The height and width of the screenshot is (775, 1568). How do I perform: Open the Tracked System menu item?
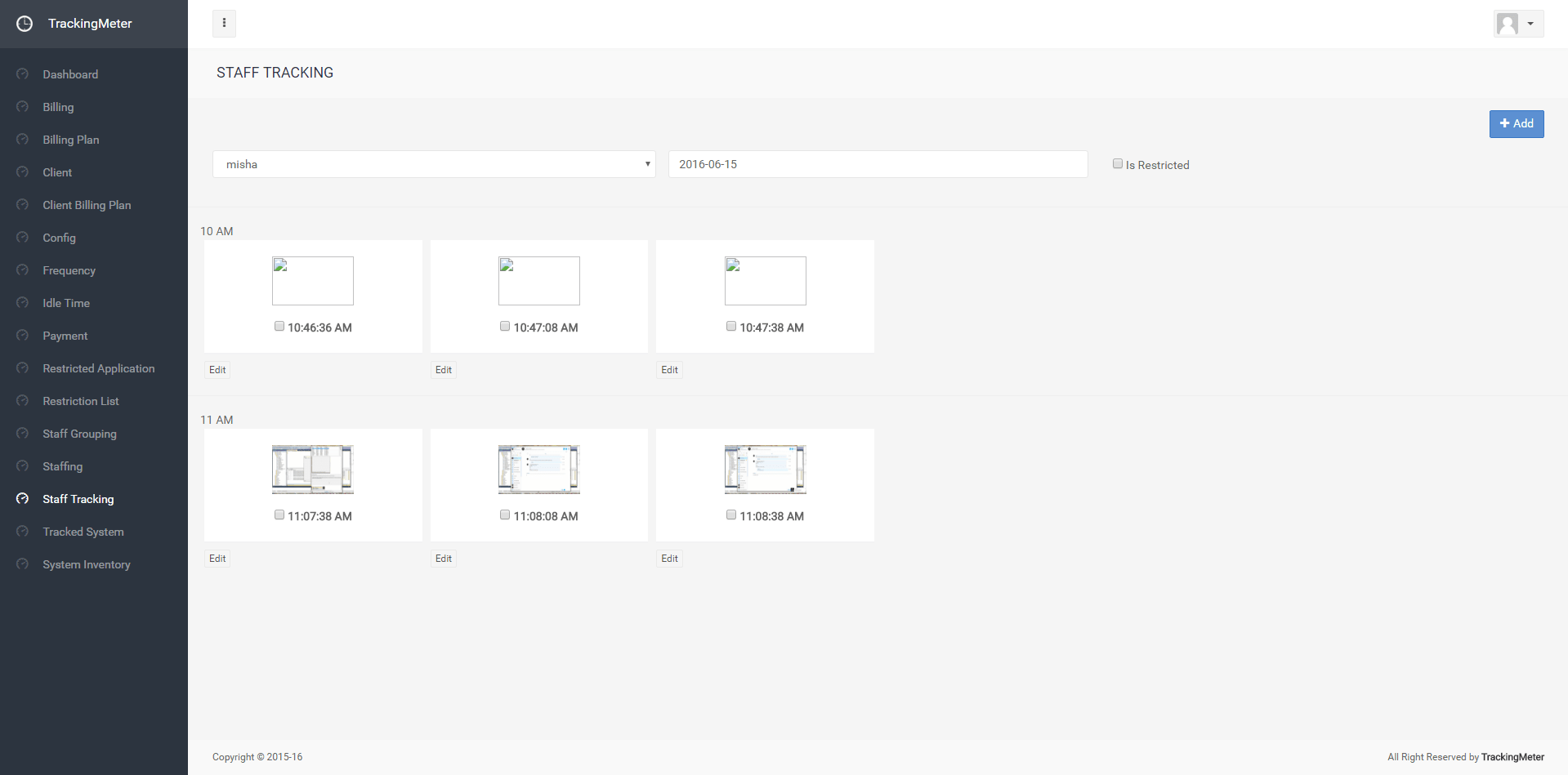click(83, 532)
